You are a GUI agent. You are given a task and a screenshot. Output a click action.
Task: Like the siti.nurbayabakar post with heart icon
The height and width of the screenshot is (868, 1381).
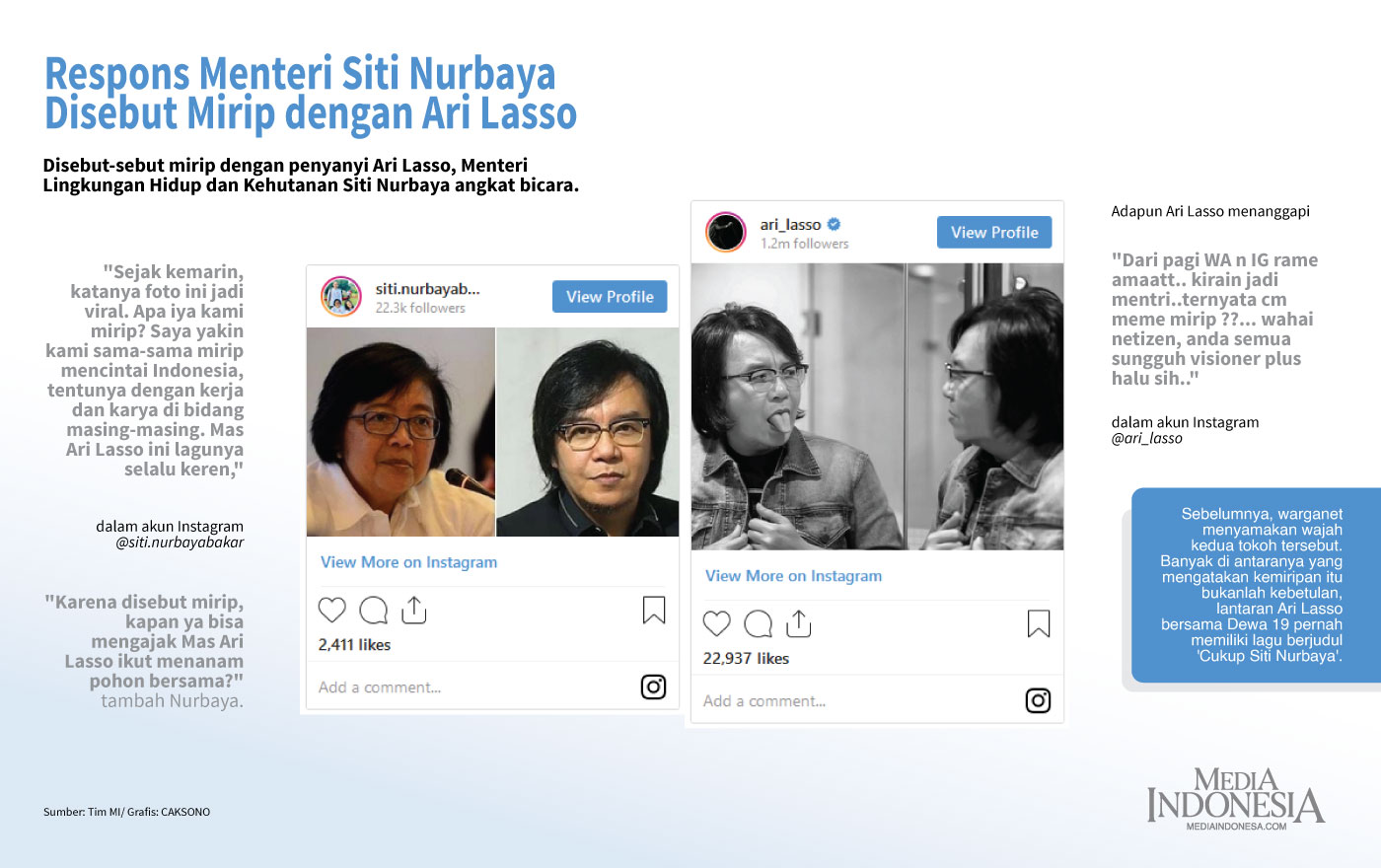[x=332, y=611]
